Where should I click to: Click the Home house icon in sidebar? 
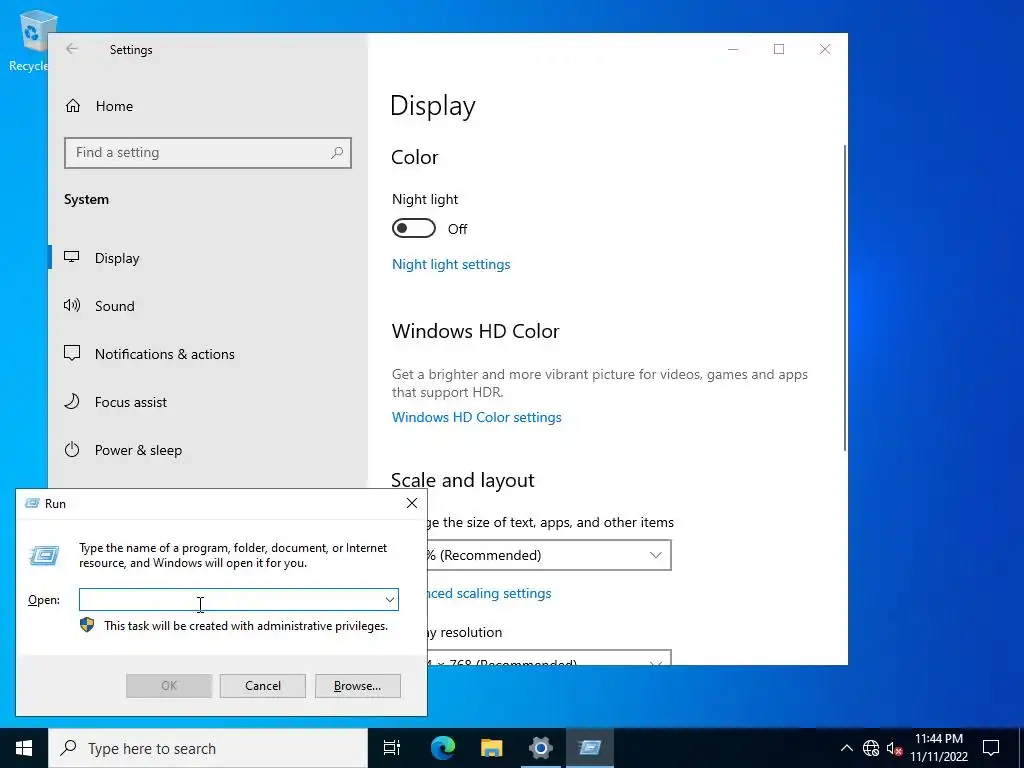72,105
